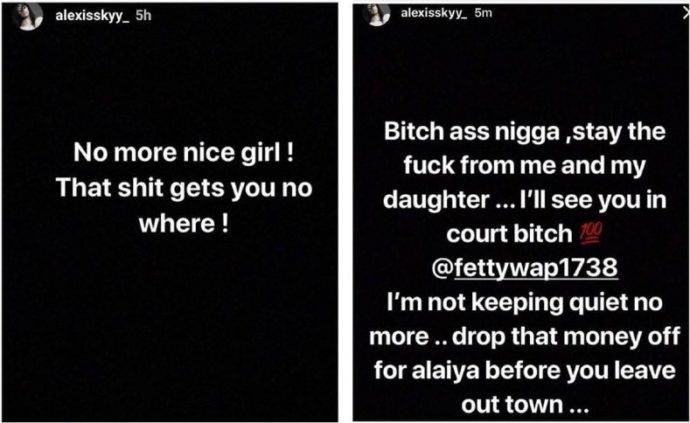Click the 'daughter ... I'll see you in' line
The image size is (690, 423).
pyautogui.click(x=525, y=200)
